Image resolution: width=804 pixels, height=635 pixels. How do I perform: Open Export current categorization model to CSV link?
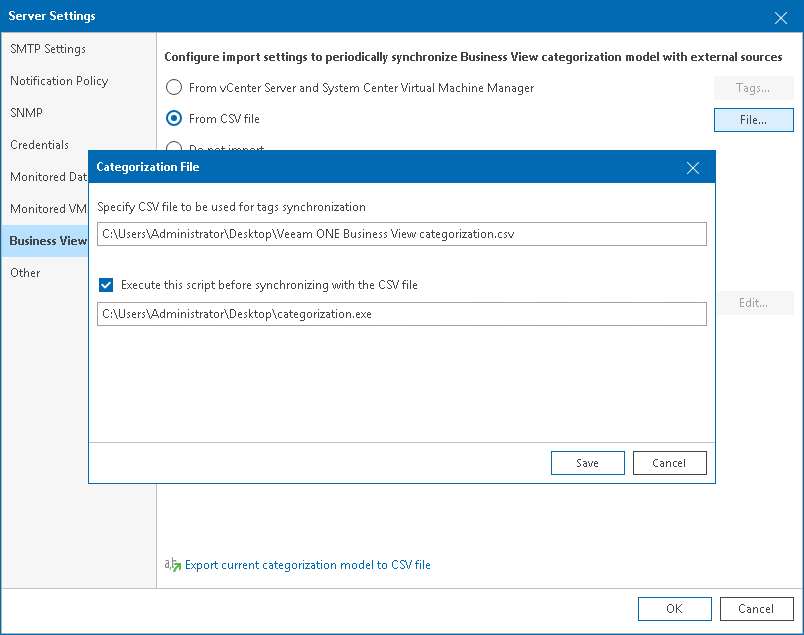[308, 565]
